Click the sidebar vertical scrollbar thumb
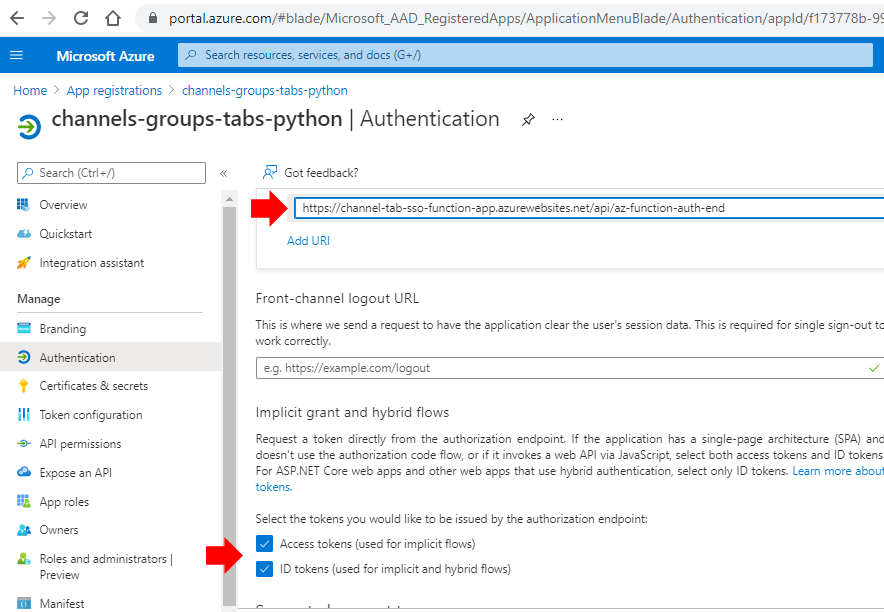Viewport: 884px width, 612px height. (x=229, y=406)
